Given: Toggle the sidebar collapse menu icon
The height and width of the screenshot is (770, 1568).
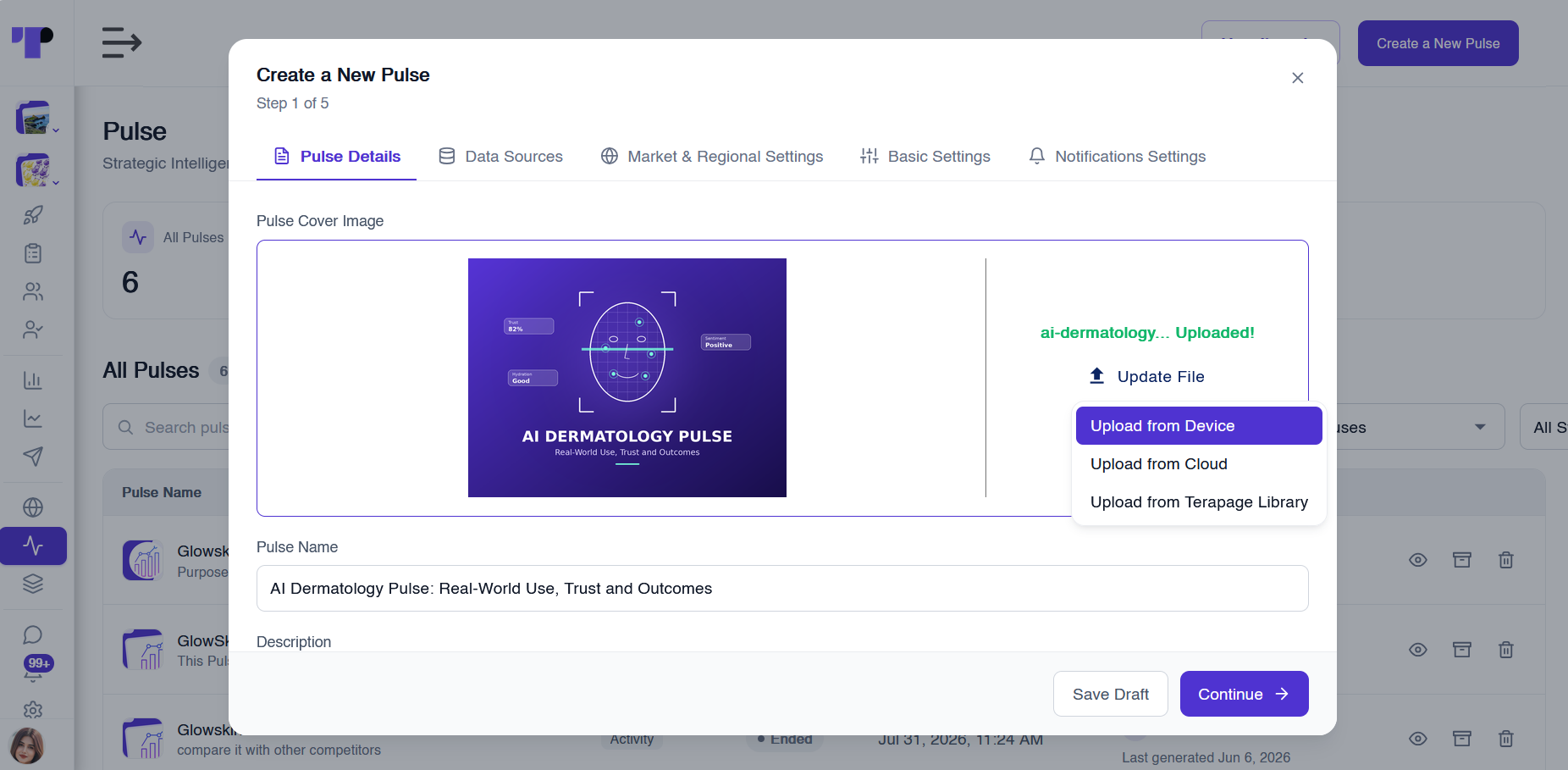Looking at the screenshot, I should click(x=122, y=42).
